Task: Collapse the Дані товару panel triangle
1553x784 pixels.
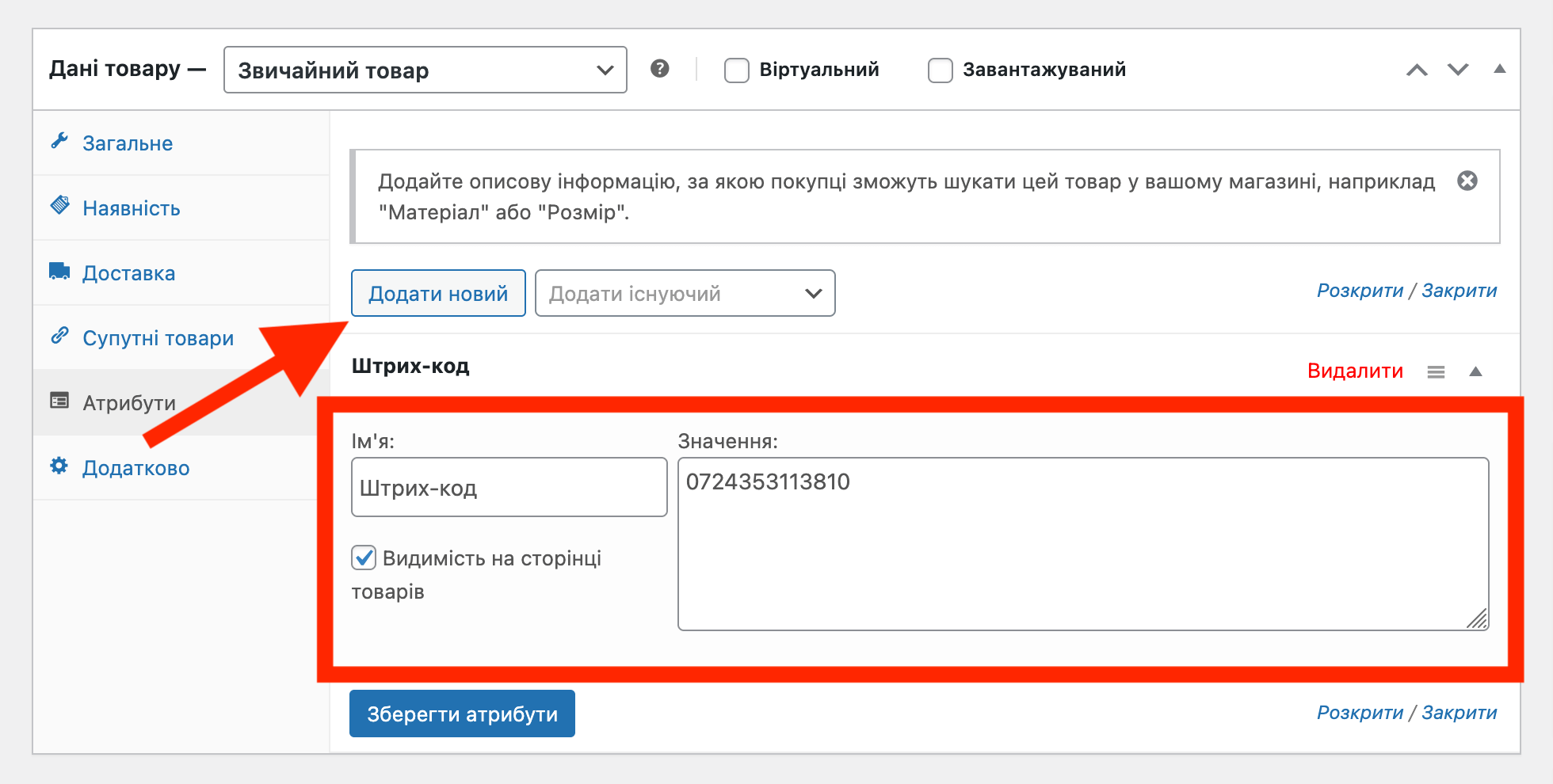Action: [x=1499, y=69]
